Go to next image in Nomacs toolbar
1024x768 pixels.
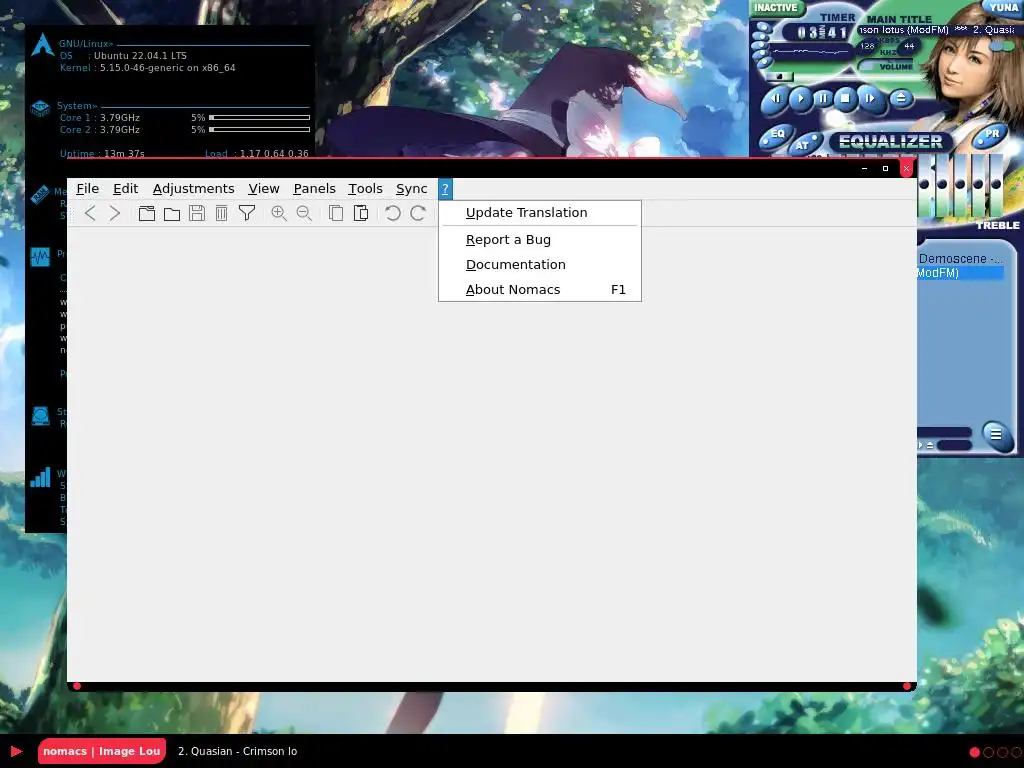pos(115,213)
